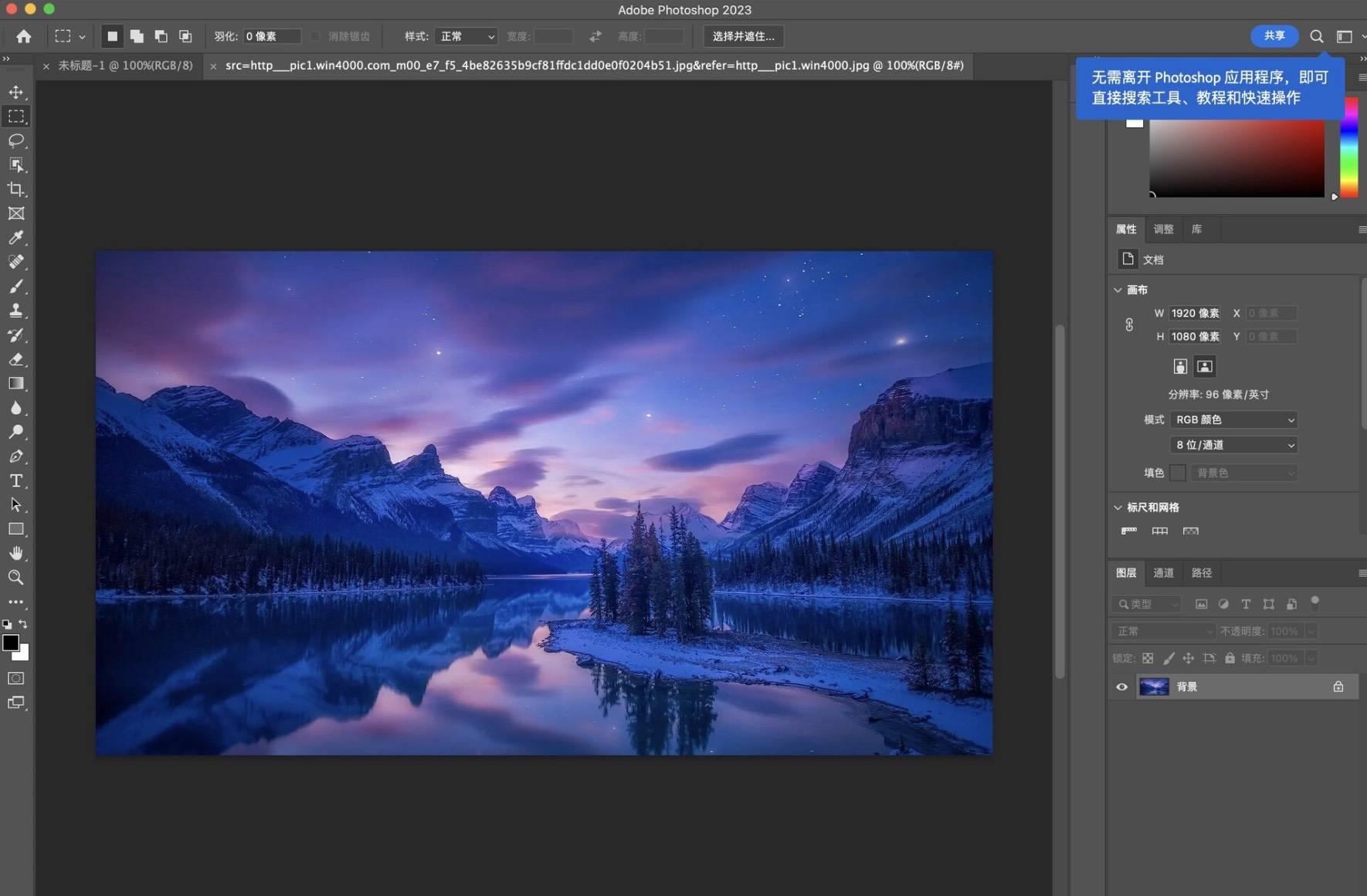Select the Eyedropper tool
This screenshot has width=1367, height=896.
(x=15, y=238)
